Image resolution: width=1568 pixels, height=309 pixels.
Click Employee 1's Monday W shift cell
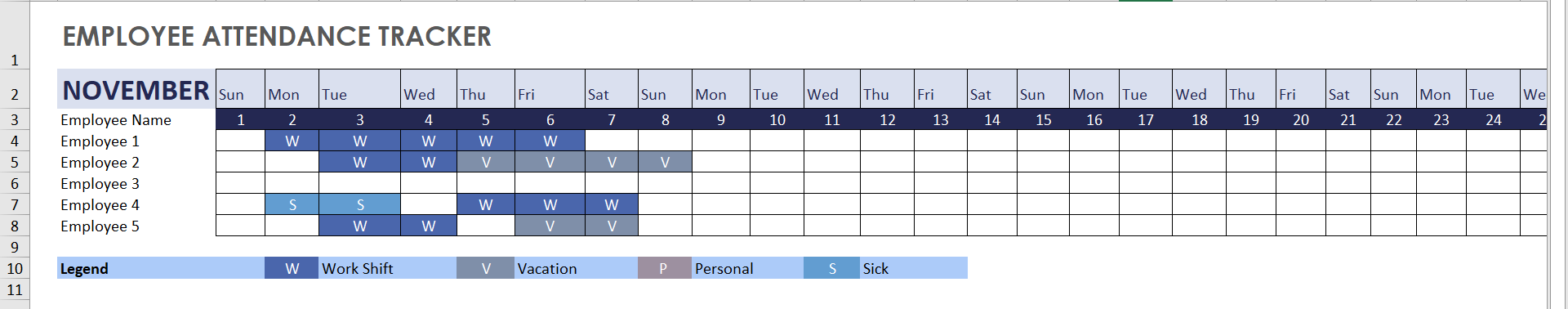[x=292, y=141]
